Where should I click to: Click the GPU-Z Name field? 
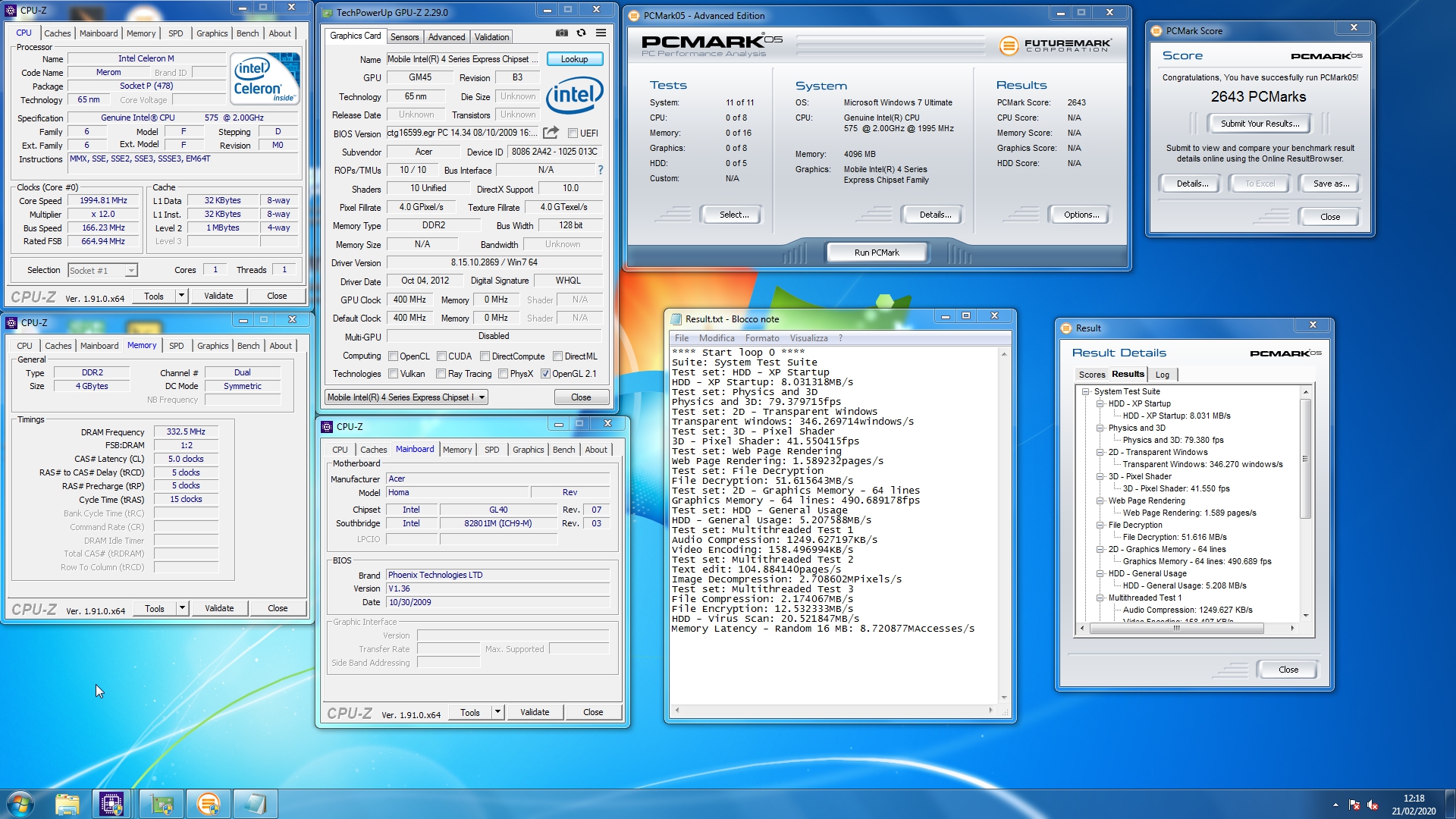point(463,59)
